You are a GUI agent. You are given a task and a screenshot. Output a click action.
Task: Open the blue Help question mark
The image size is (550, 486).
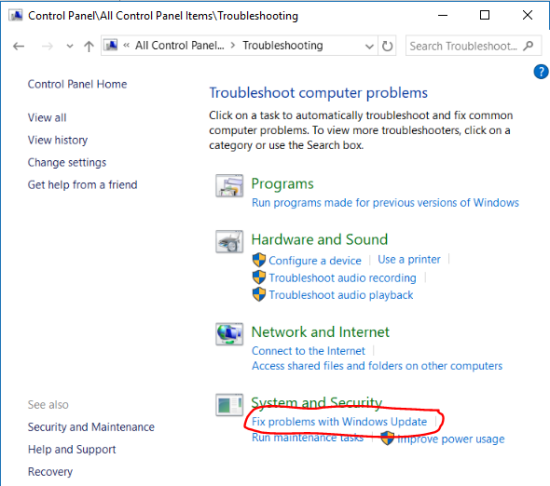click(541, 72)
